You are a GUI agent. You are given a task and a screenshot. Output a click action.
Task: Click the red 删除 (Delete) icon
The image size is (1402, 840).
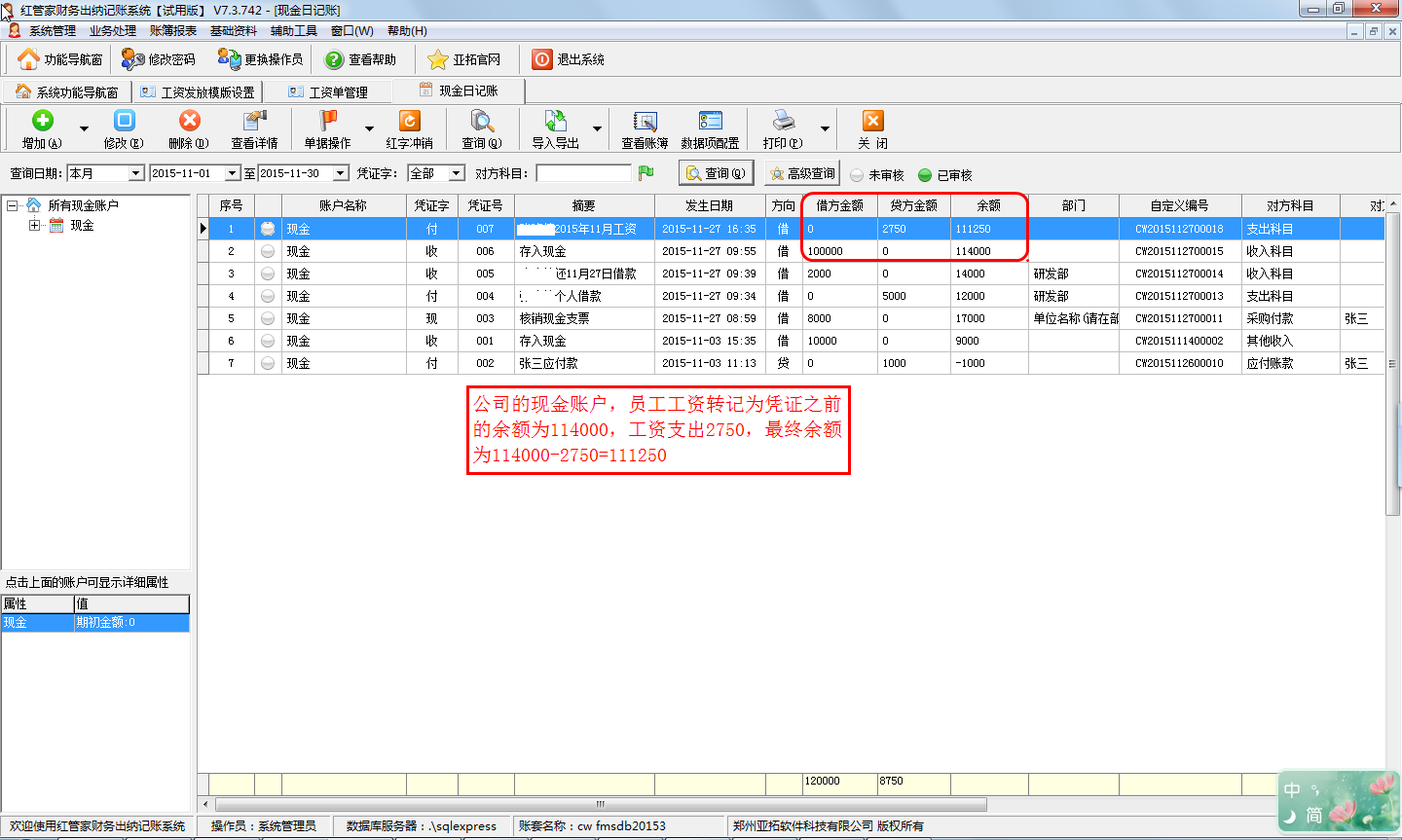[x=189, y=121]
